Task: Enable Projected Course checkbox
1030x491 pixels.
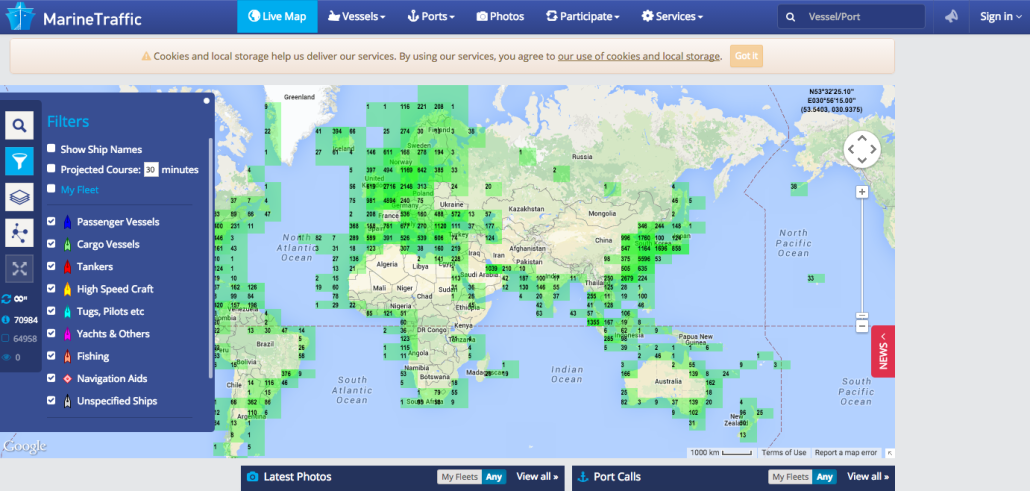Action: point(51,169)
